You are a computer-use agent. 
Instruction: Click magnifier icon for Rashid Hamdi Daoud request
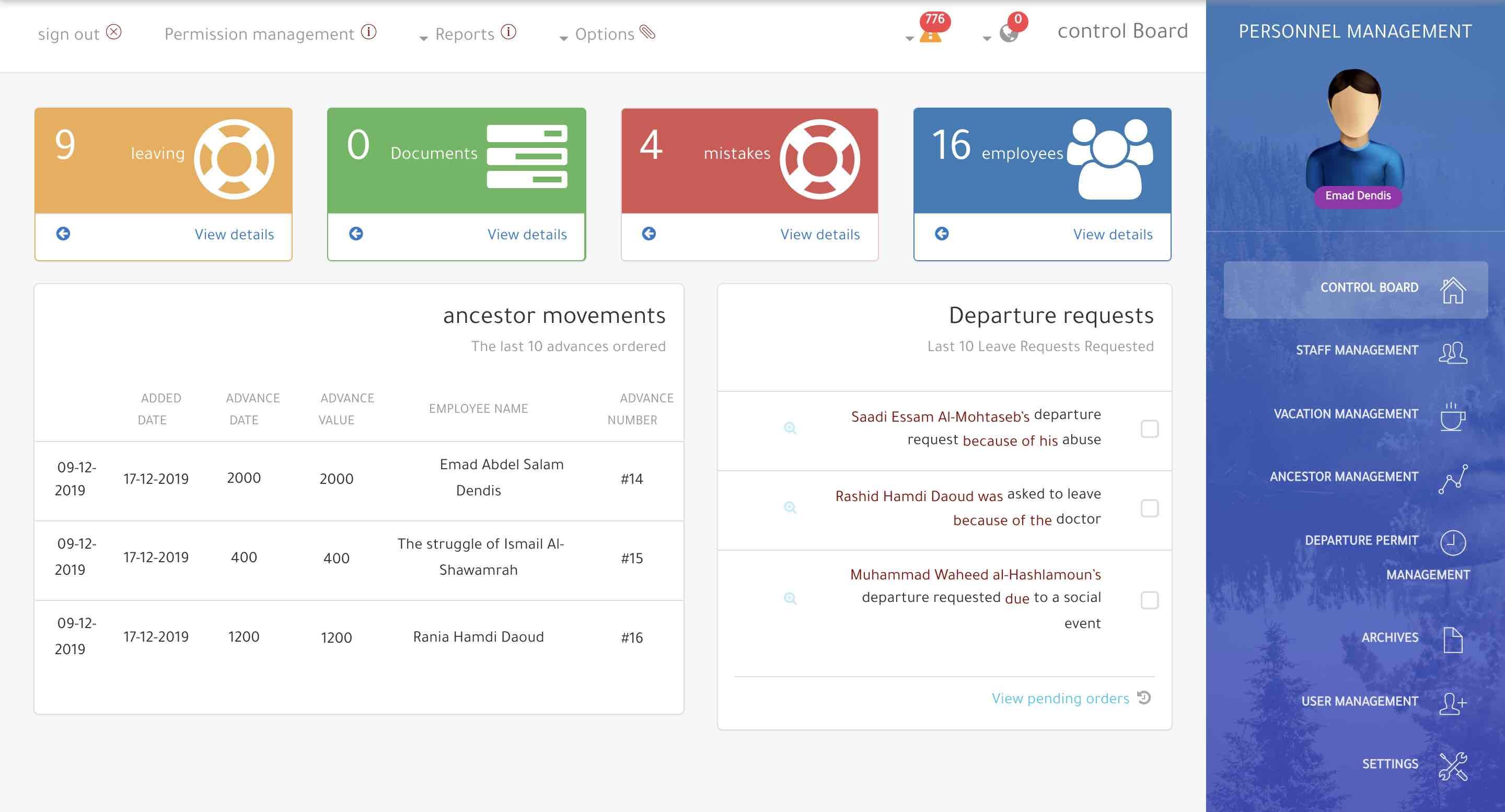(790, 507)
